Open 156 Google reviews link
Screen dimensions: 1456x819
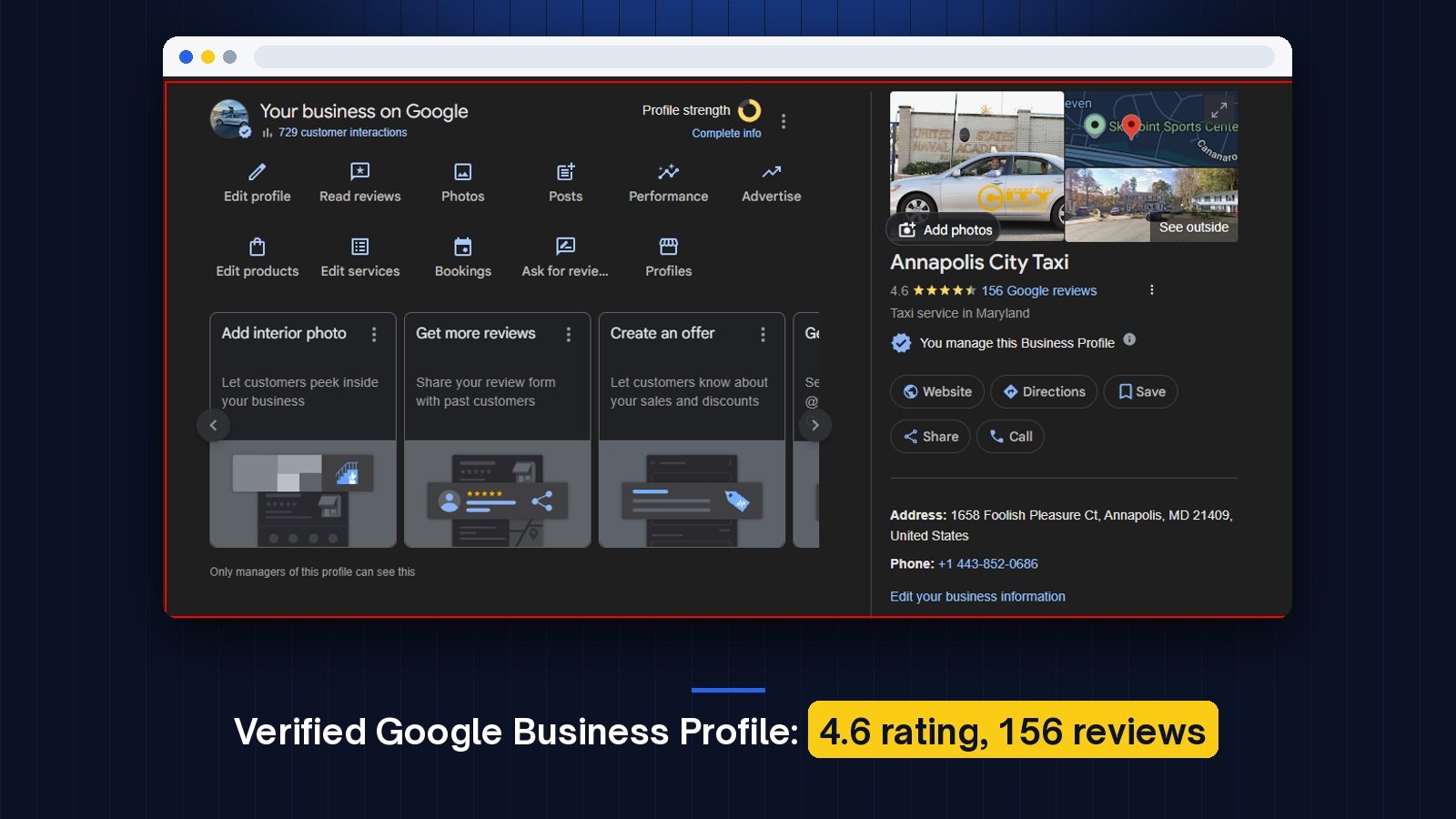click(1039, 290)
